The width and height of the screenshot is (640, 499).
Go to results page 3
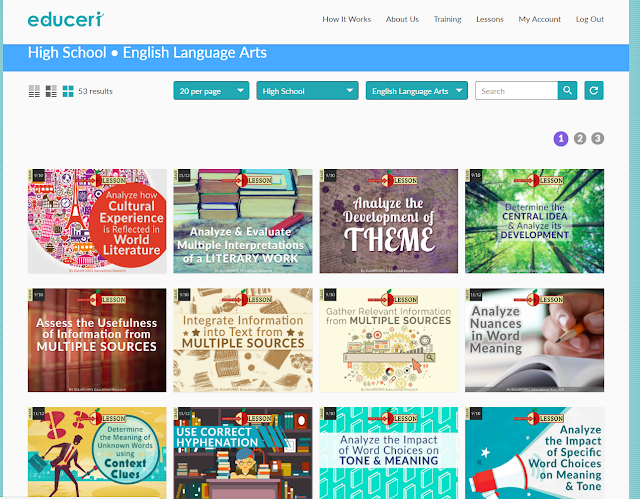598,139
